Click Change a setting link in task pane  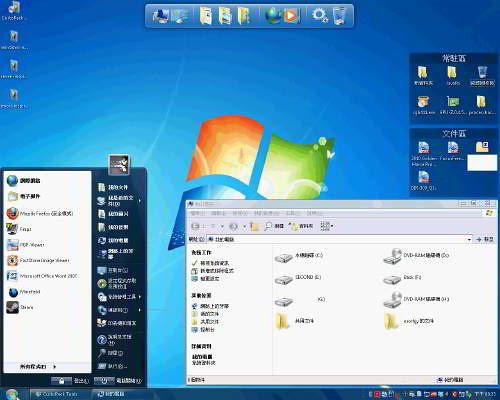coord(205,278)
